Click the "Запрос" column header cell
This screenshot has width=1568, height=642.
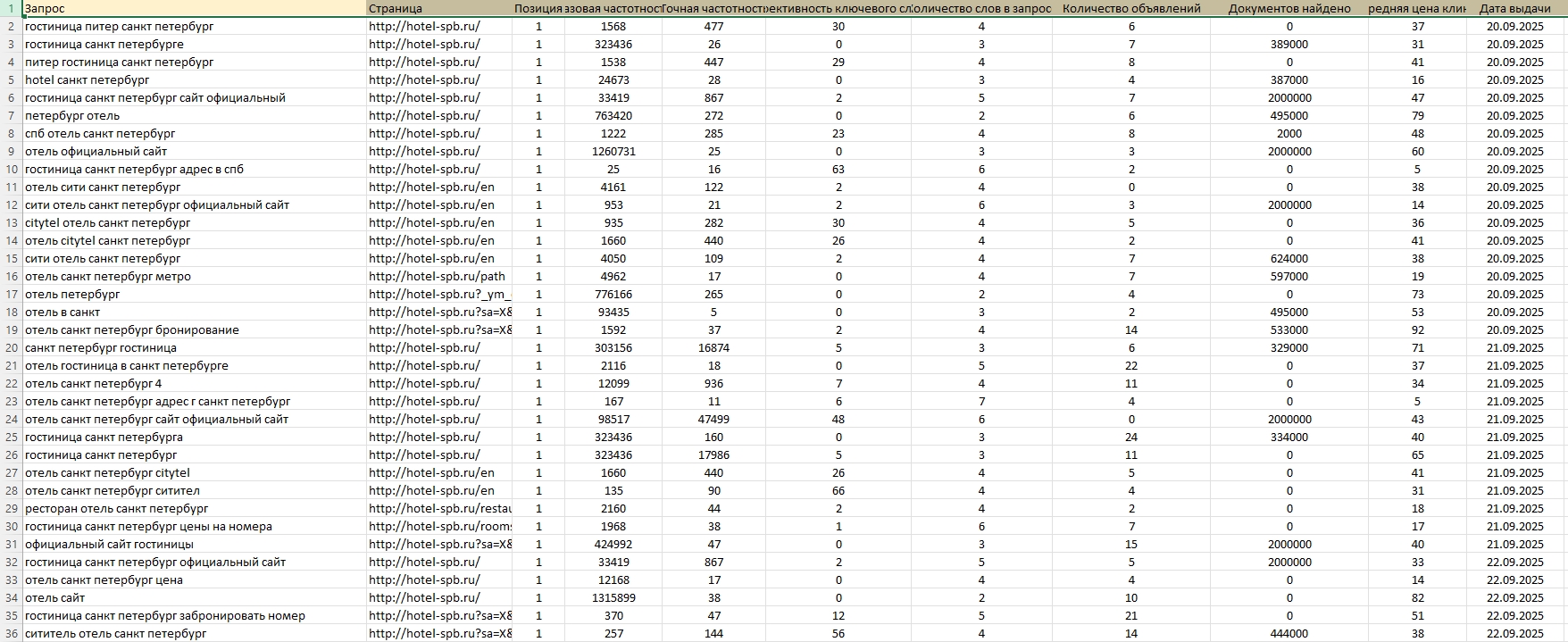click(x=45, y=9)
